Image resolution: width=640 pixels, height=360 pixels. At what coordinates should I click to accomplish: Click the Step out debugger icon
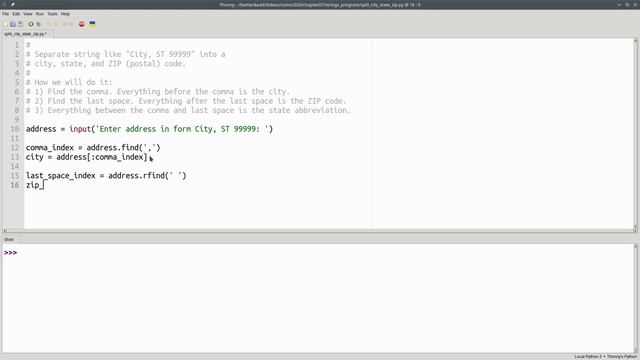(x=64, y=24)
